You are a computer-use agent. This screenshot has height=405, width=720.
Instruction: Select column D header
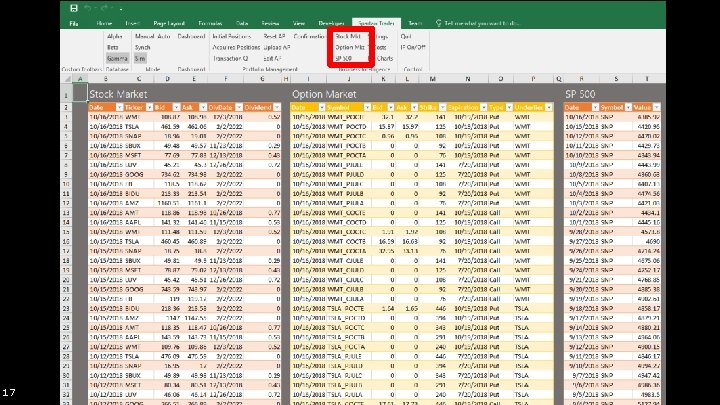coord(167,79)
